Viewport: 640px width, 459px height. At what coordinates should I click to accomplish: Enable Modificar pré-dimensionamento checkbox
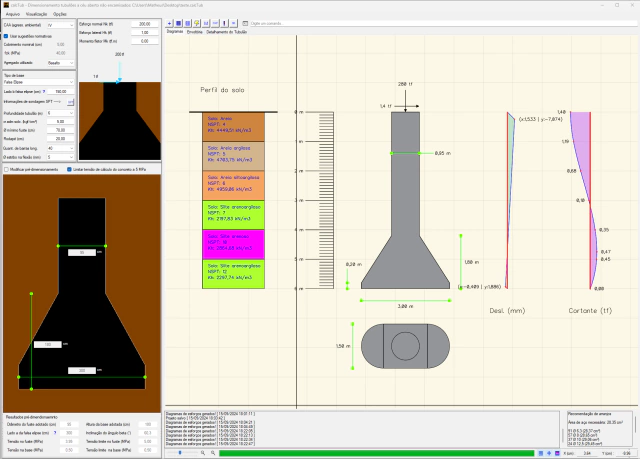(6, 169)
